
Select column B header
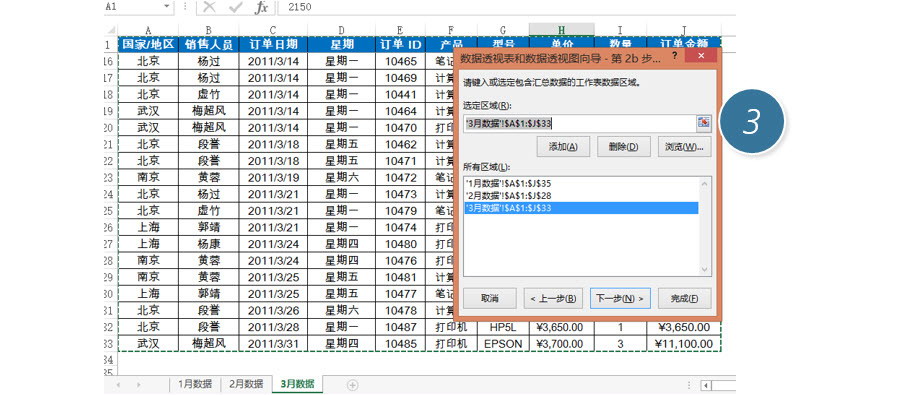click(x=208, y=30)
